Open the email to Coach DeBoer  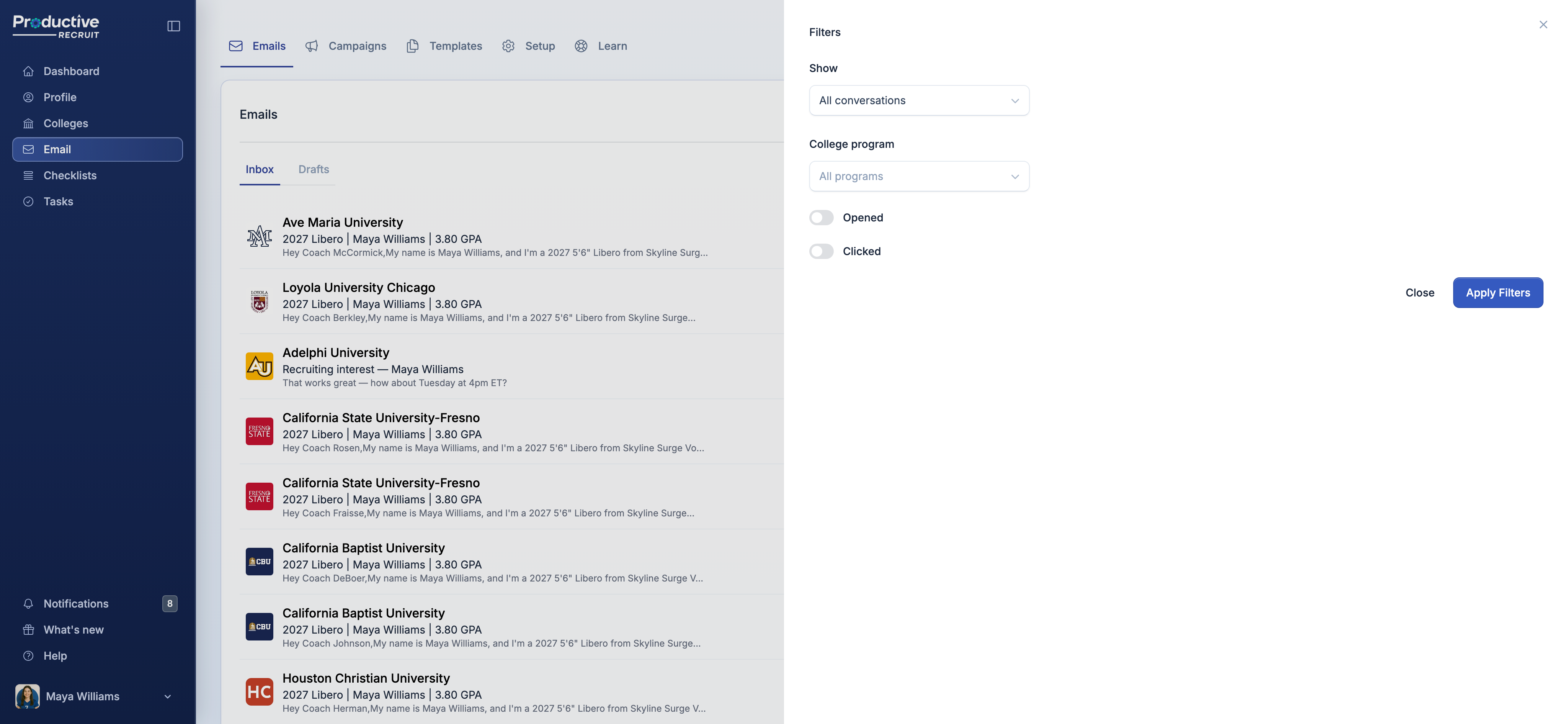point(511,562)
